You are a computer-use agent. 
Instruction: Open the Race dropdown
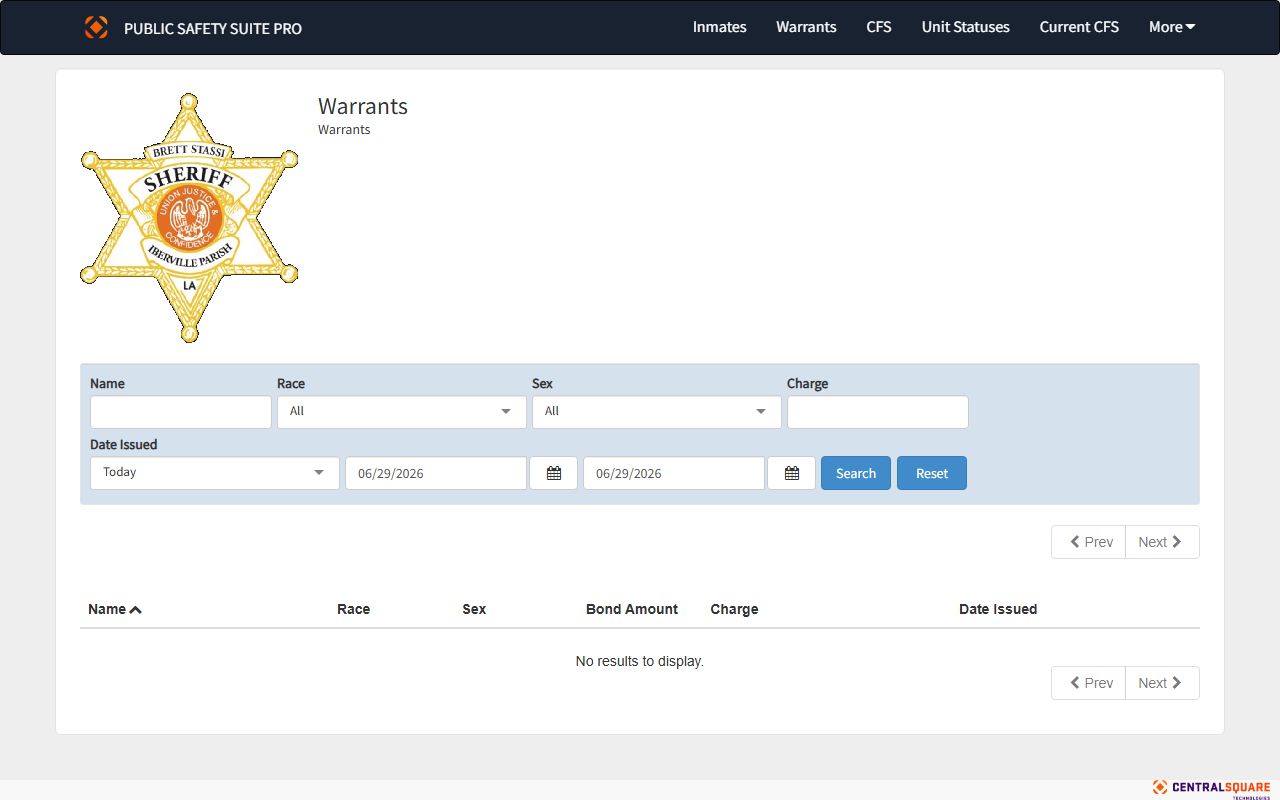click(402, 412)
